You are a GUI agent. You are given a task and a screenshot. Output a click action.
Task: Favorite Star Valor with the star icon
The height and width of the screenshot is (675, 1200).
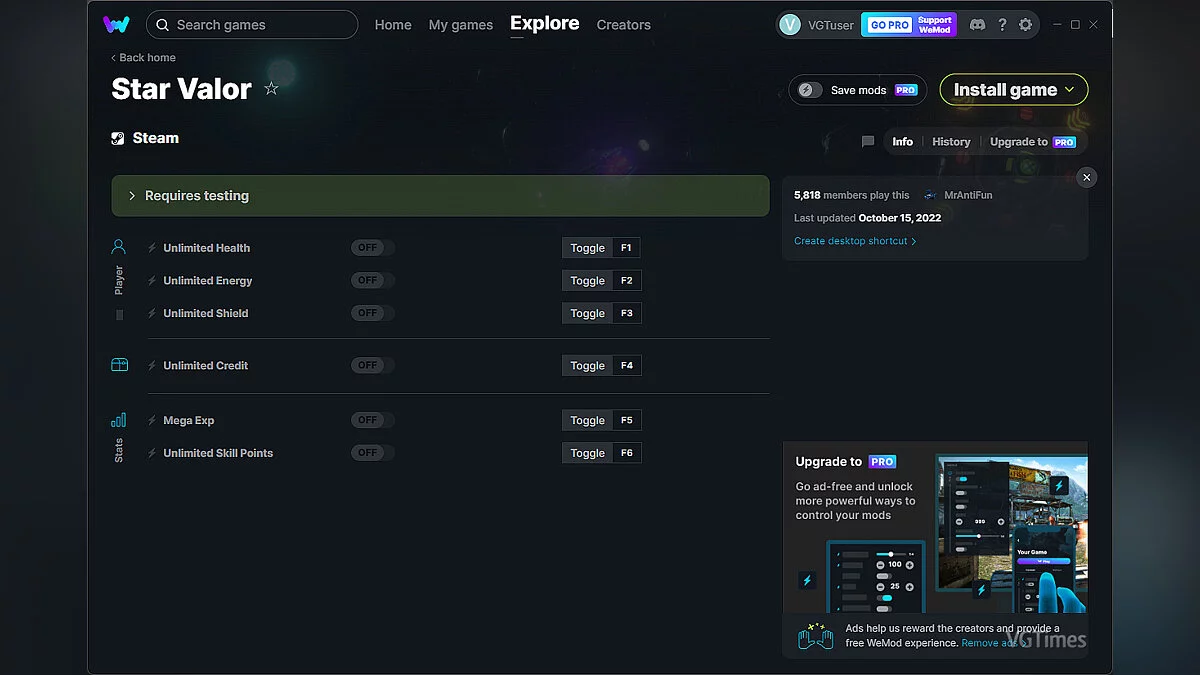pyautogui.click(x=271, y=88)
